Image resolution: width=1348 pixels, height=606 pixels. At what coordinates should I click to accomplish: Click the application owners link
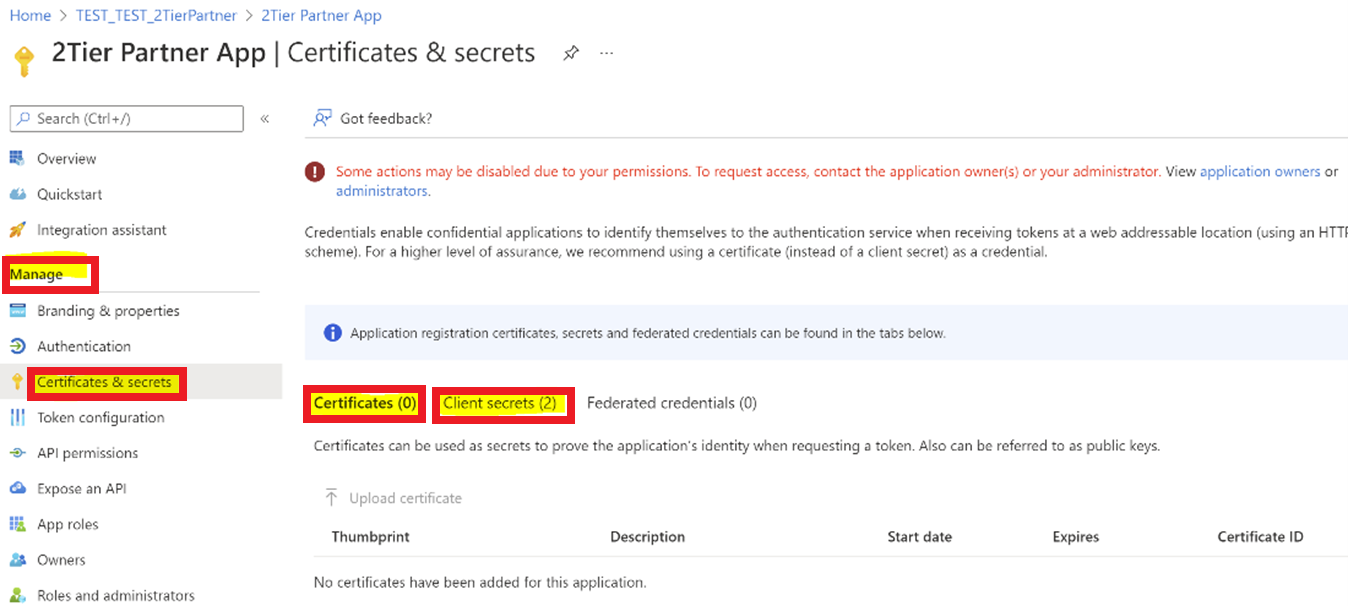tap(1260, 172)
